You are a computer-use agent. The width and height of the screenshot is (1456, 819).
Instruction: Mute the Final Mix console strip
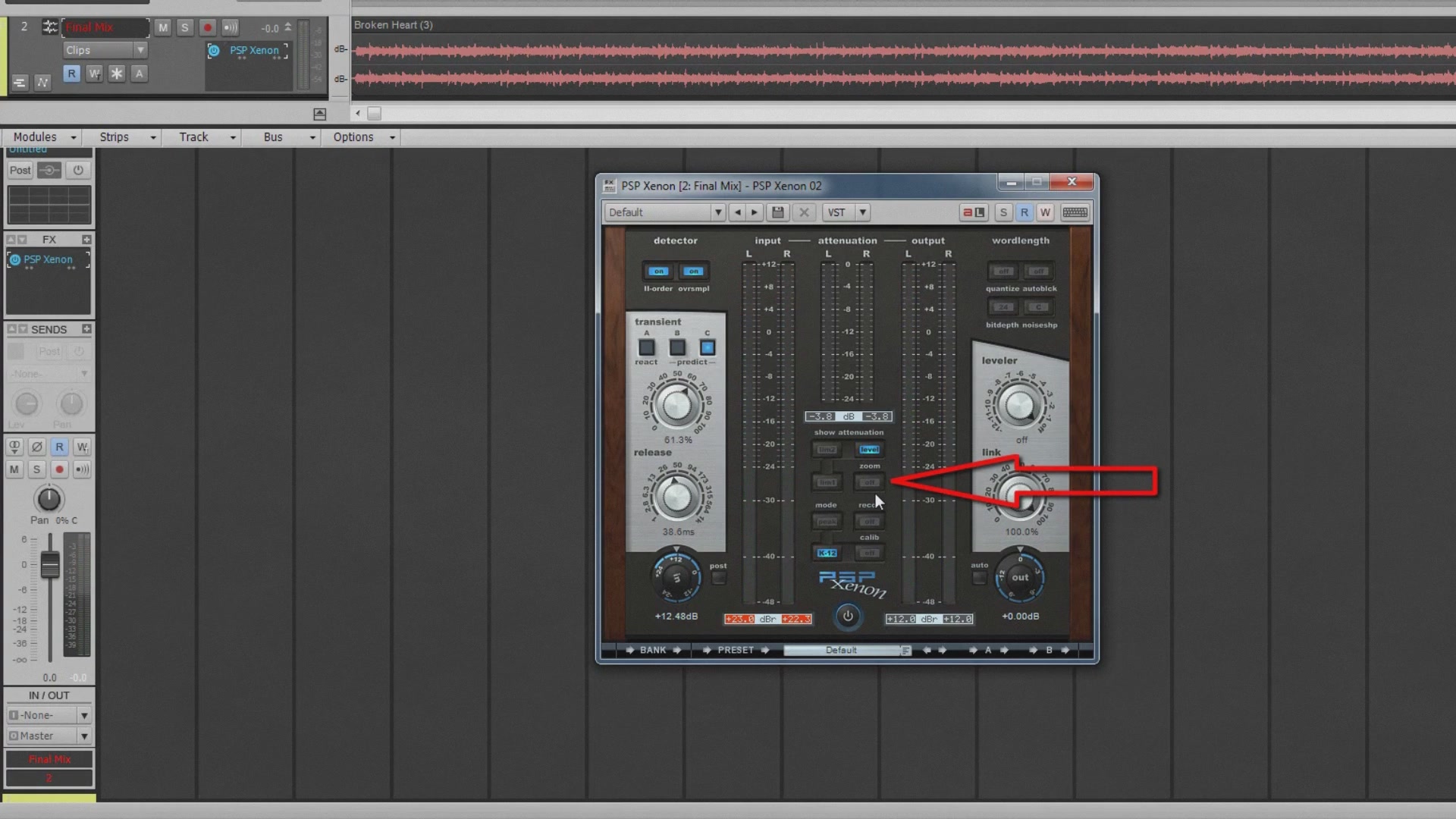click(14, 469)
